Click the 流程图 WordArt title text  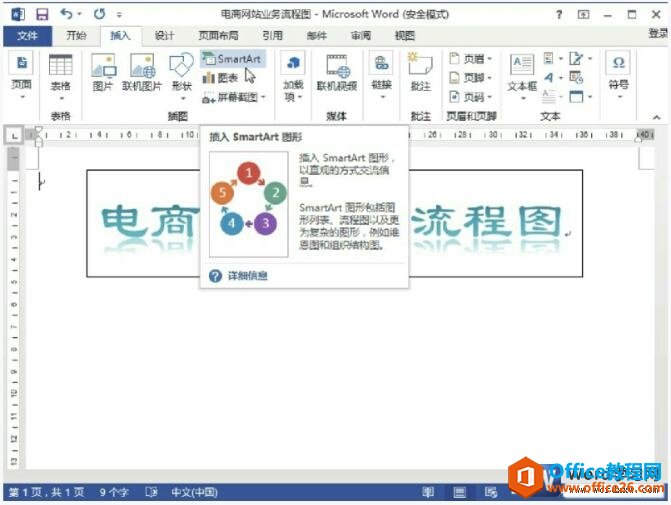486,221
